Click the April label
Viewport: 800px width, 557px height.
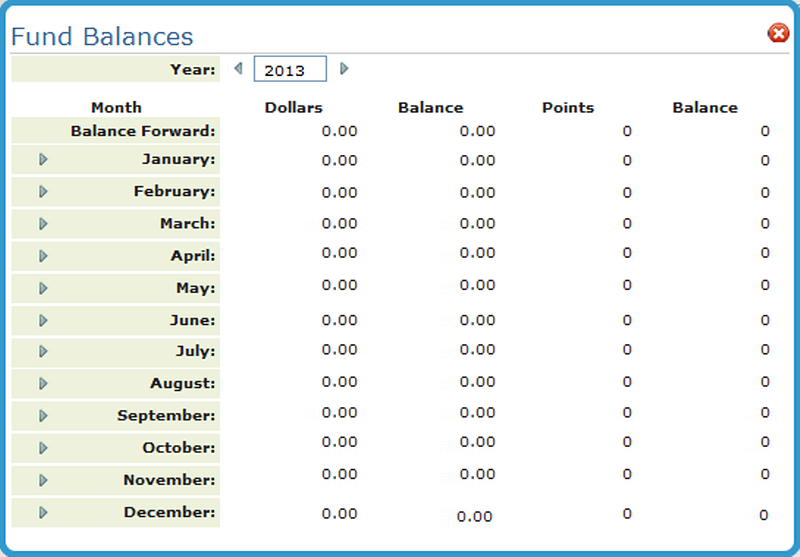193,256
